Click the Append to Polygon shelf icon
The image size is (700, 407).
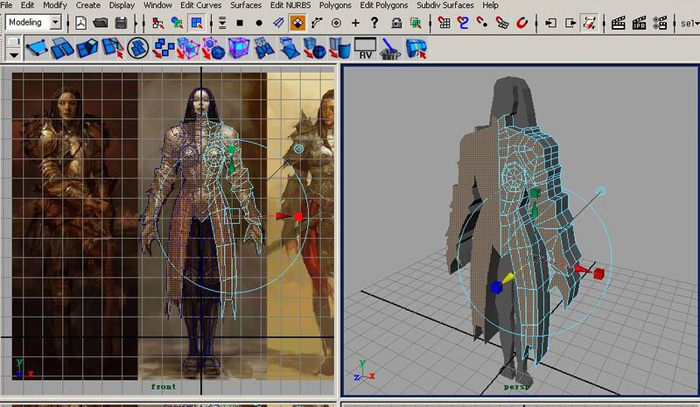click(62, 48)
